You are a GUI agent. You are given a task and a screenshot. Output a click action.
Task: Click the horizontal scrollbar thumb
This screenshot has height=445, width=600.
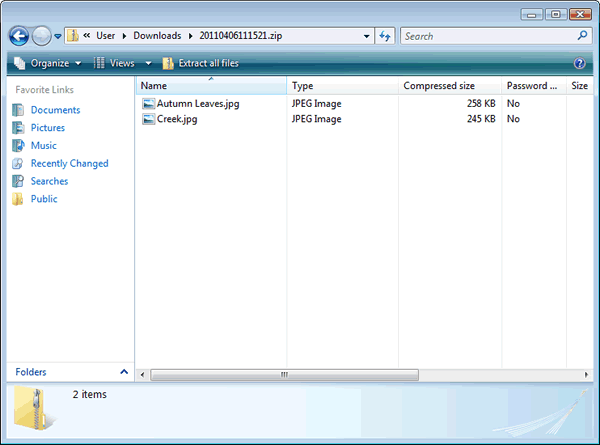(284, 375)
